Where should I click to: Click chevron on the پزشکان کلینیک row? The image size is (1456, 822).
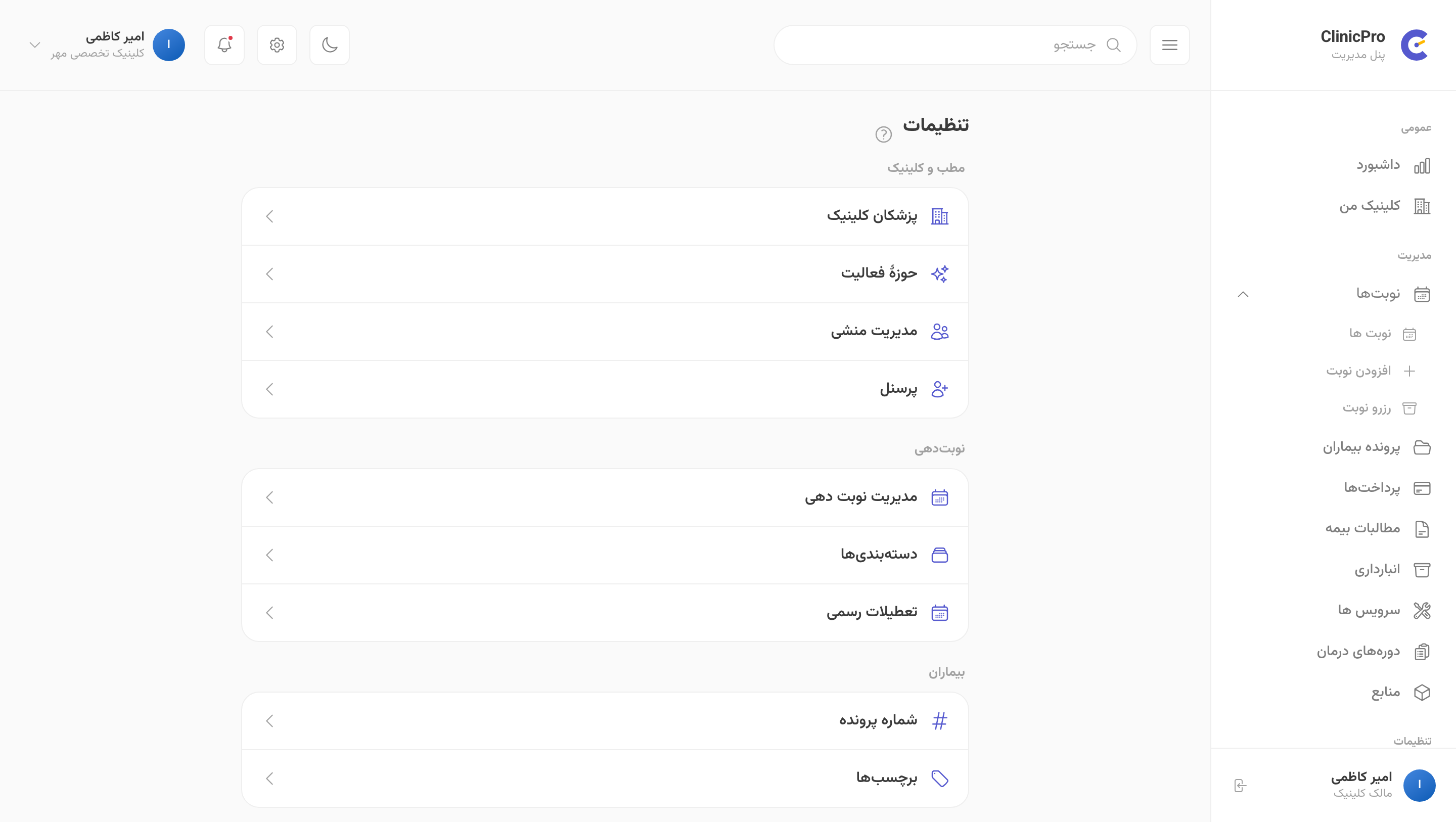click(x=269, y=216)
